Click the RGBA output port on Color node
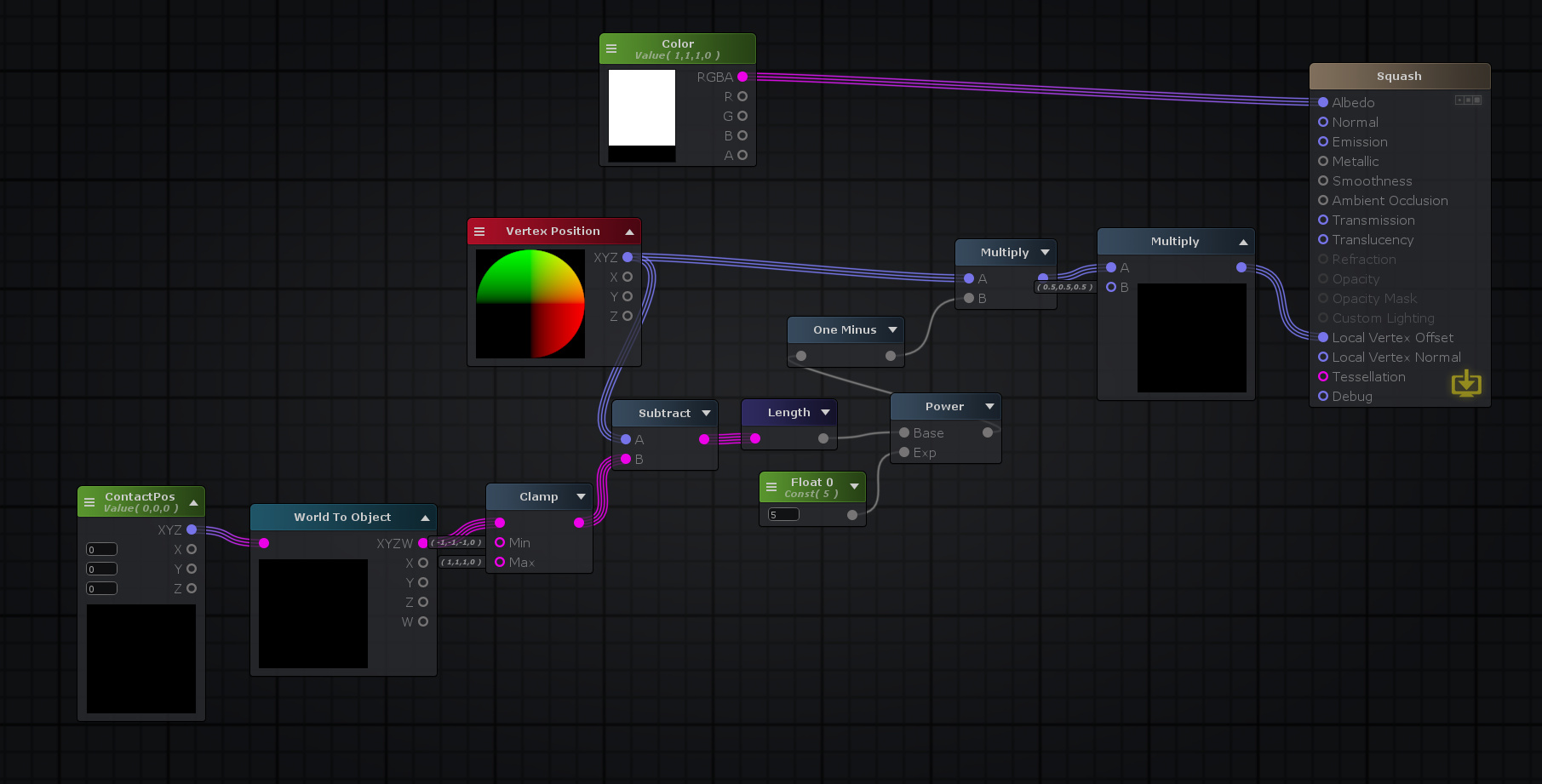This screenshot has width=1542, height=784. (742, 77)
